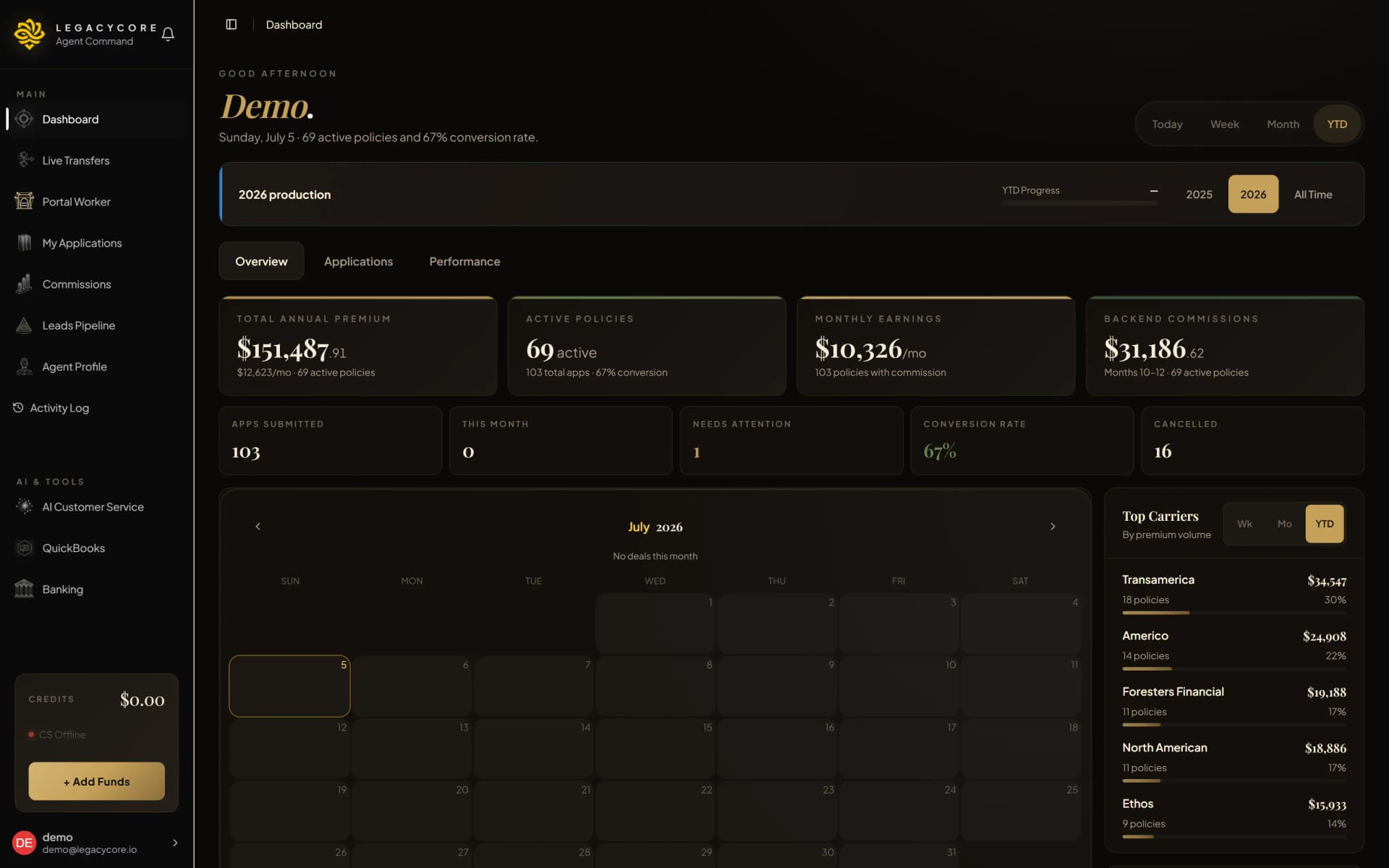Open Commissions page from sidebar
This screenshot has height=868, width=1389.
click(x=98, y=284)
